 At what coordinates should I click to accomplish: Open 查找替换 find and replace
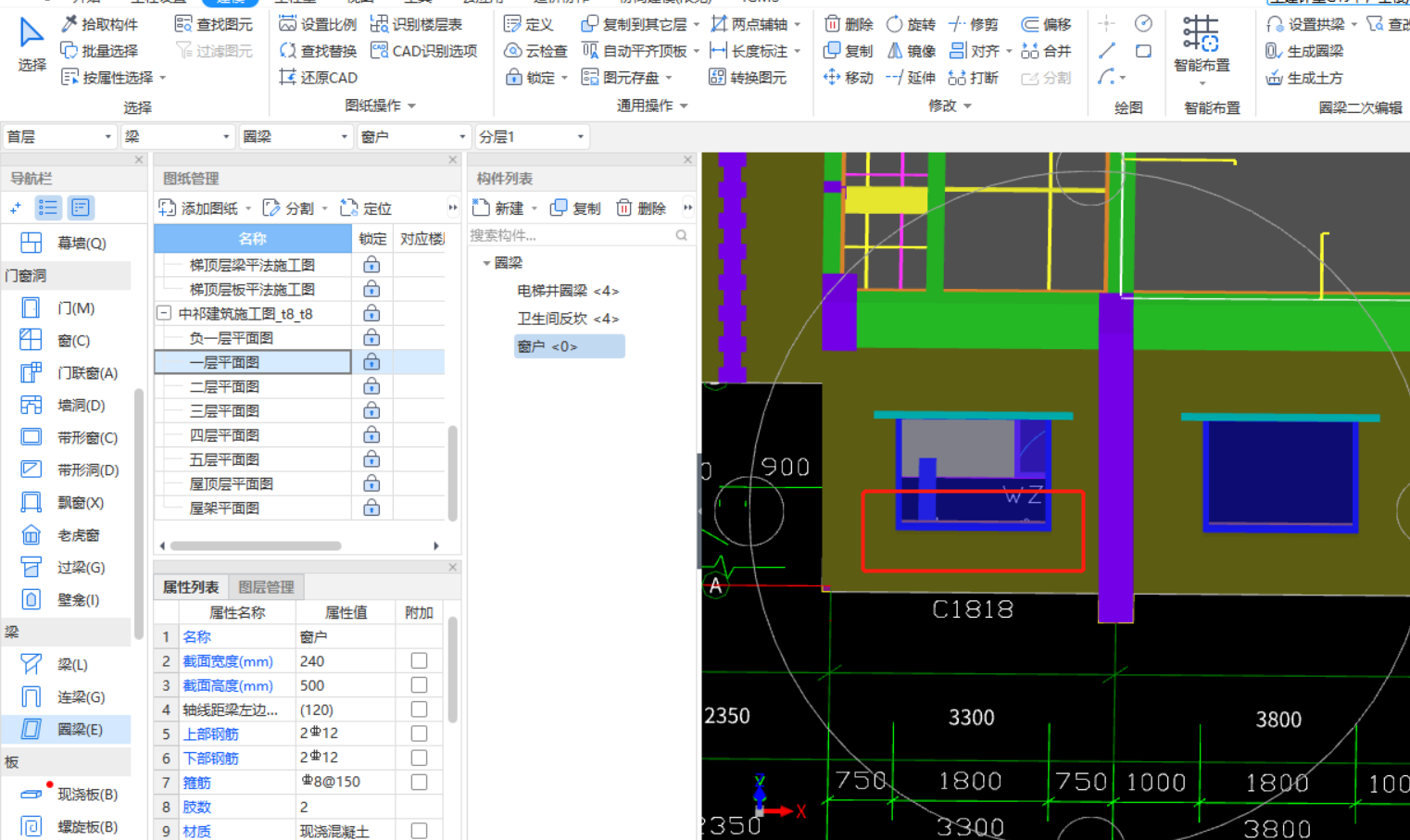click(318, 51)
